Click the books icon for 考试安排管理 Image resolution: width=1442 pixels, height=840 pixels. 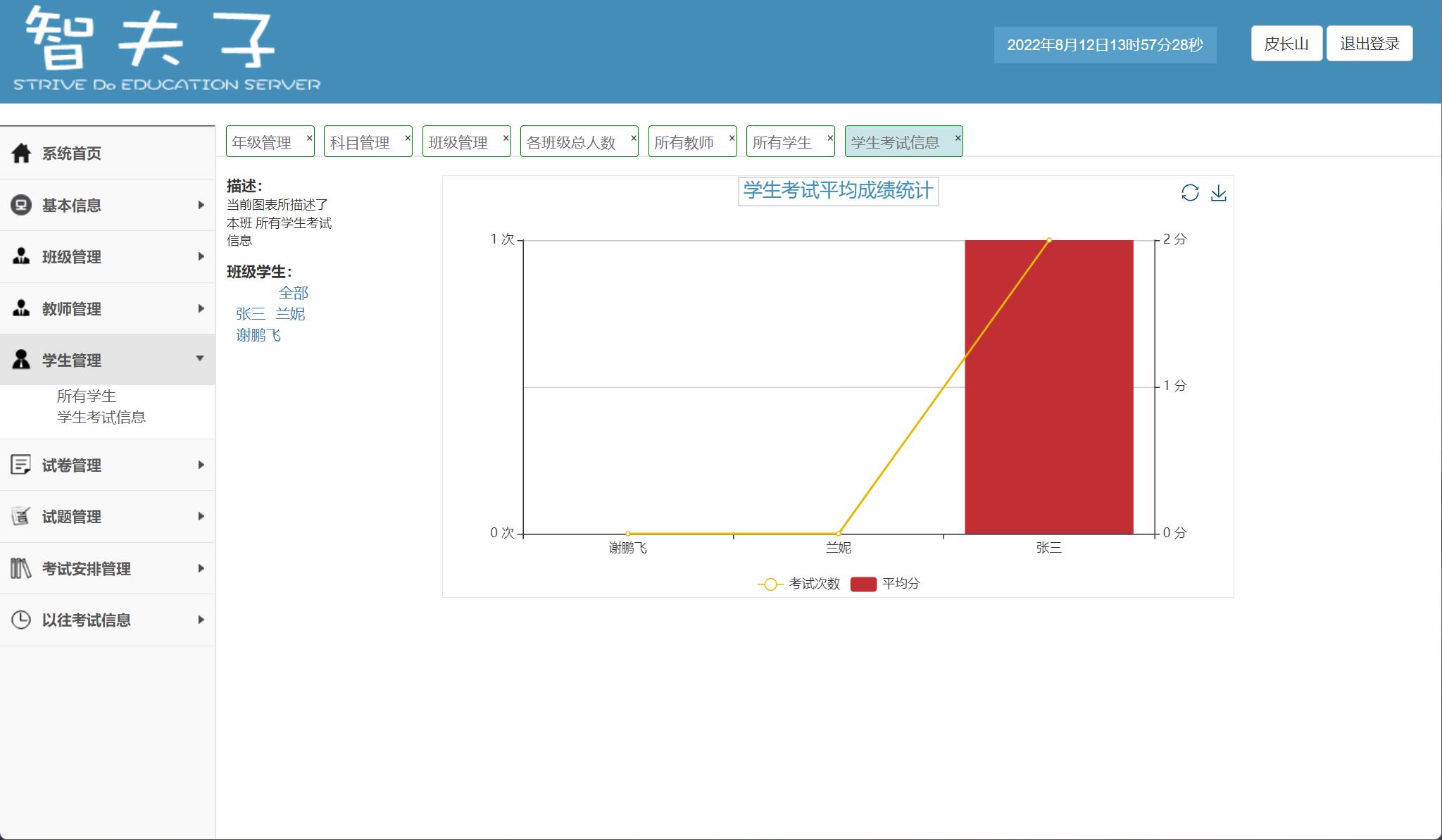click(x=21, y=568)
